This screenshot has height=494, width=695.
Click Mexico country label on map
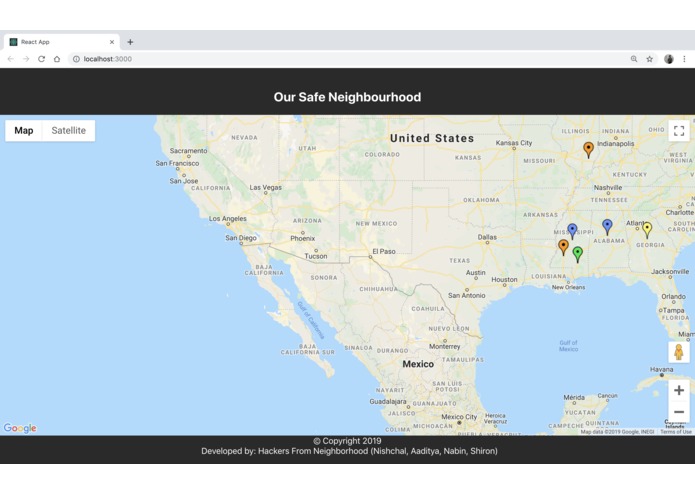click(418, 364)
